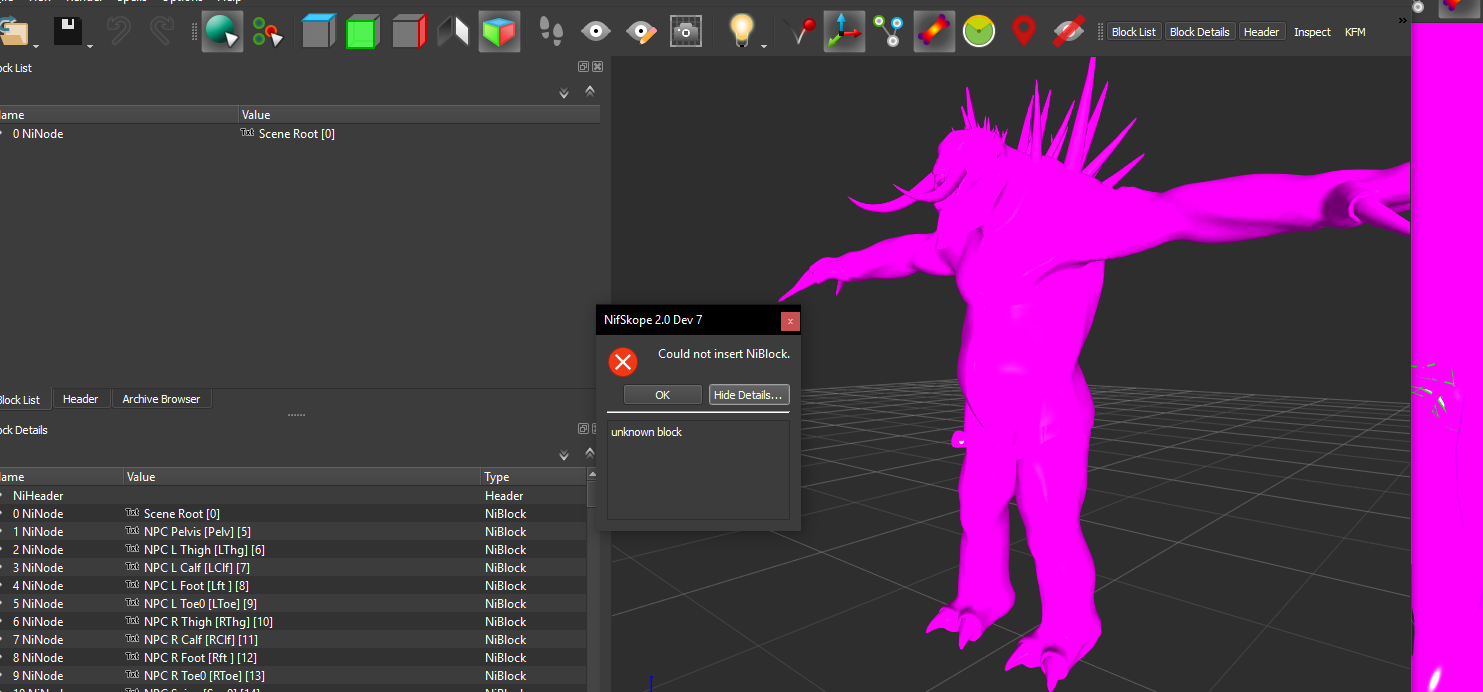Select the Perspective colored cube view icon
Image resolution: width=1483 pixels, height=692 pixels.
click(x=499, y=32)
